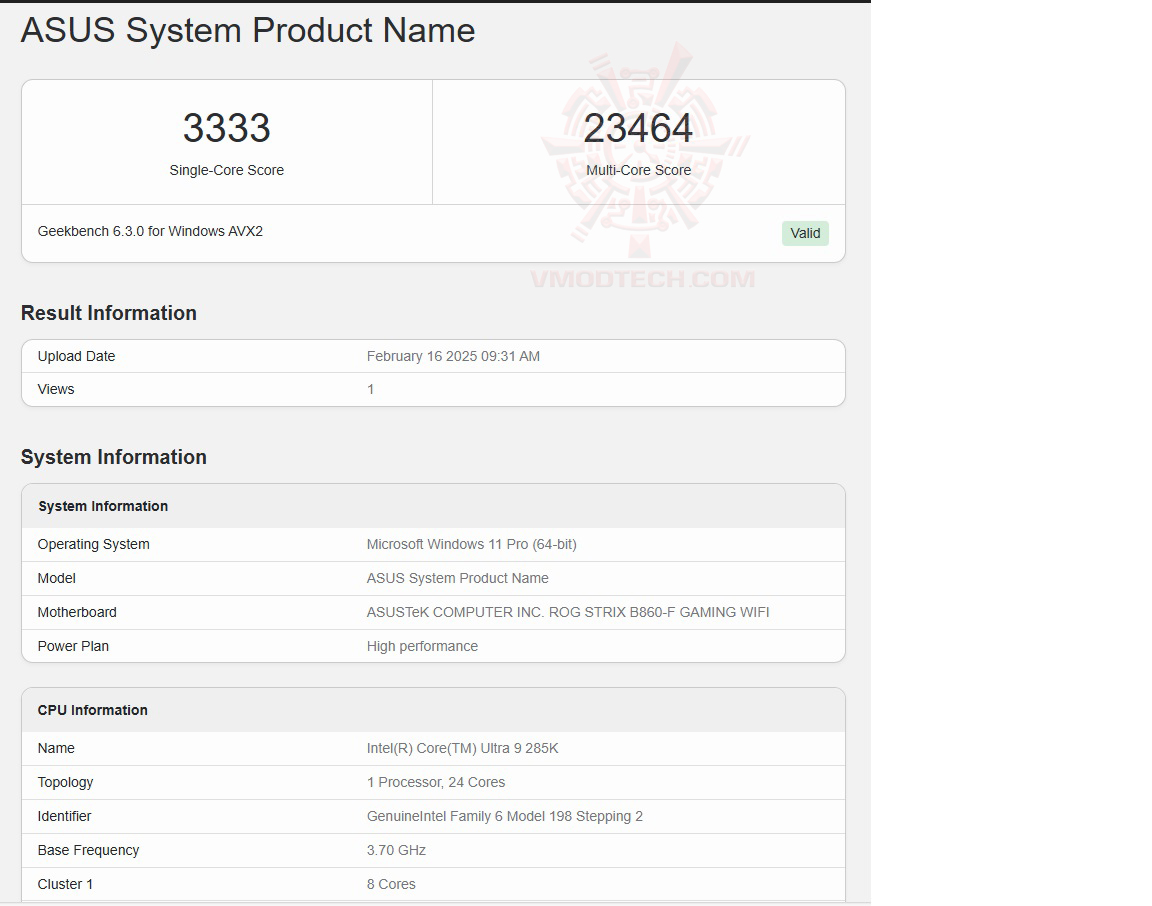This screenshot has width=1152, height=906.
Task: Click the GenuineIntel Family 6 Model 198 identifier
Action: pos(504,816)
